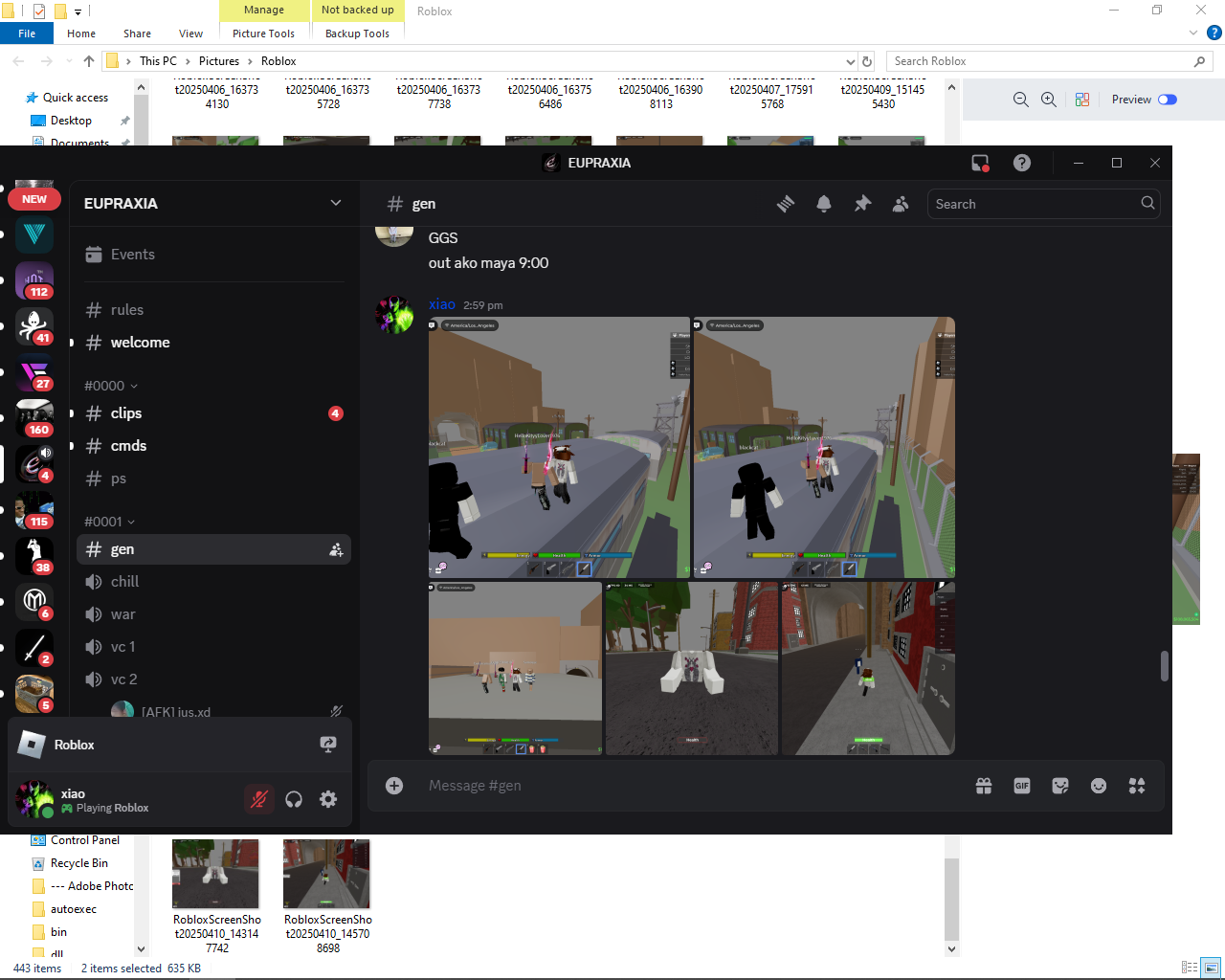Open the teal V server icon
Image resolution: width=1225 pixels, height=980 pixels.
(x=34, y=234)
